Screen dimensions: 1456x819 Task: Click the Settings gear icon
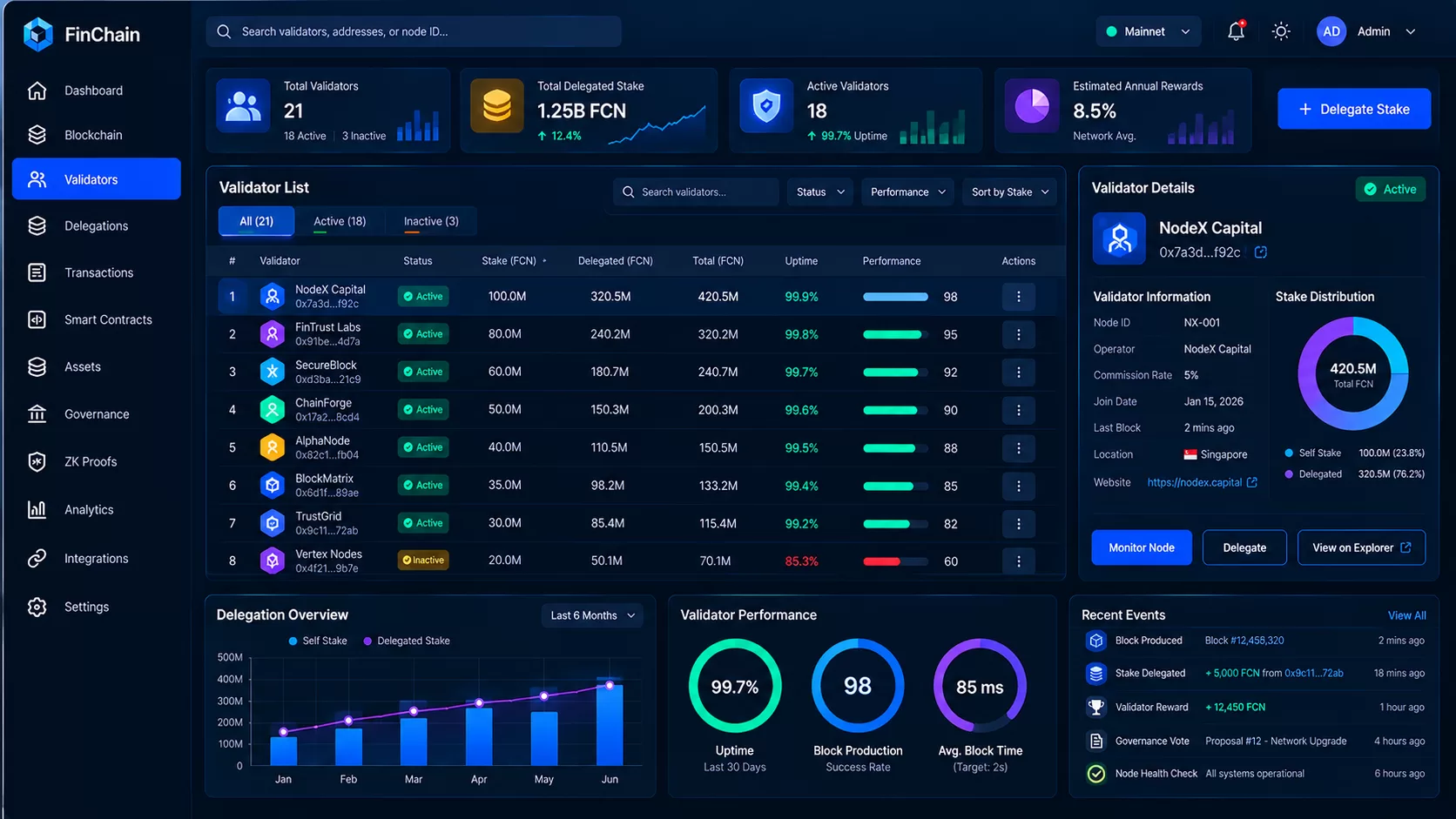click(37, 607)
